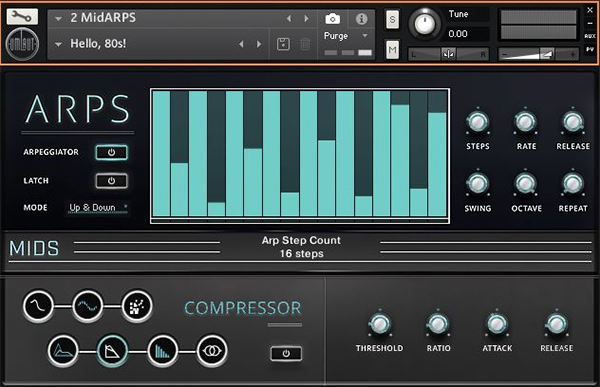Viewport: 600px width, 387px height.
Task: Select the bitcrusher pixel effect icon
Action: (137, 305)
